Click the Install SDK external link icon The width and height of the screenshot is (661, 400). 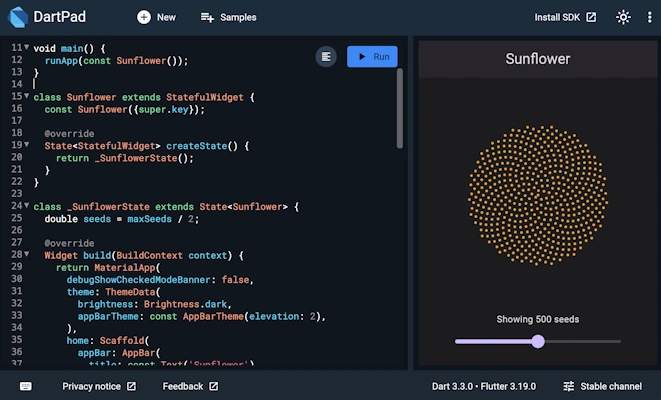(x=591, y=17)
